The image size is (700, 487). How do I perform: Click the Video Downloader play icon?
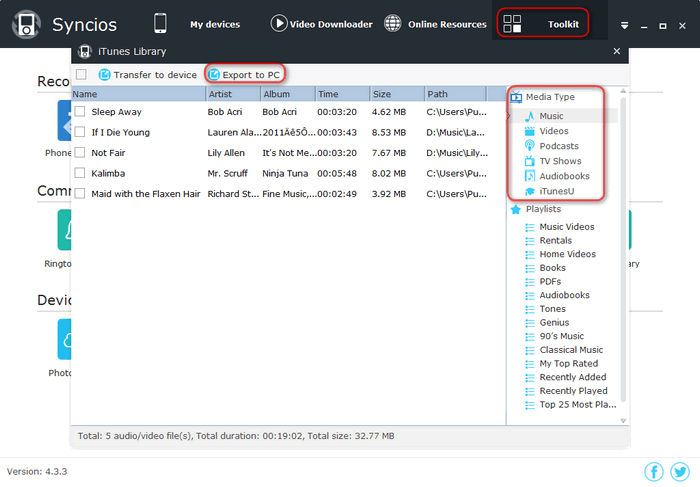(279, 23)
